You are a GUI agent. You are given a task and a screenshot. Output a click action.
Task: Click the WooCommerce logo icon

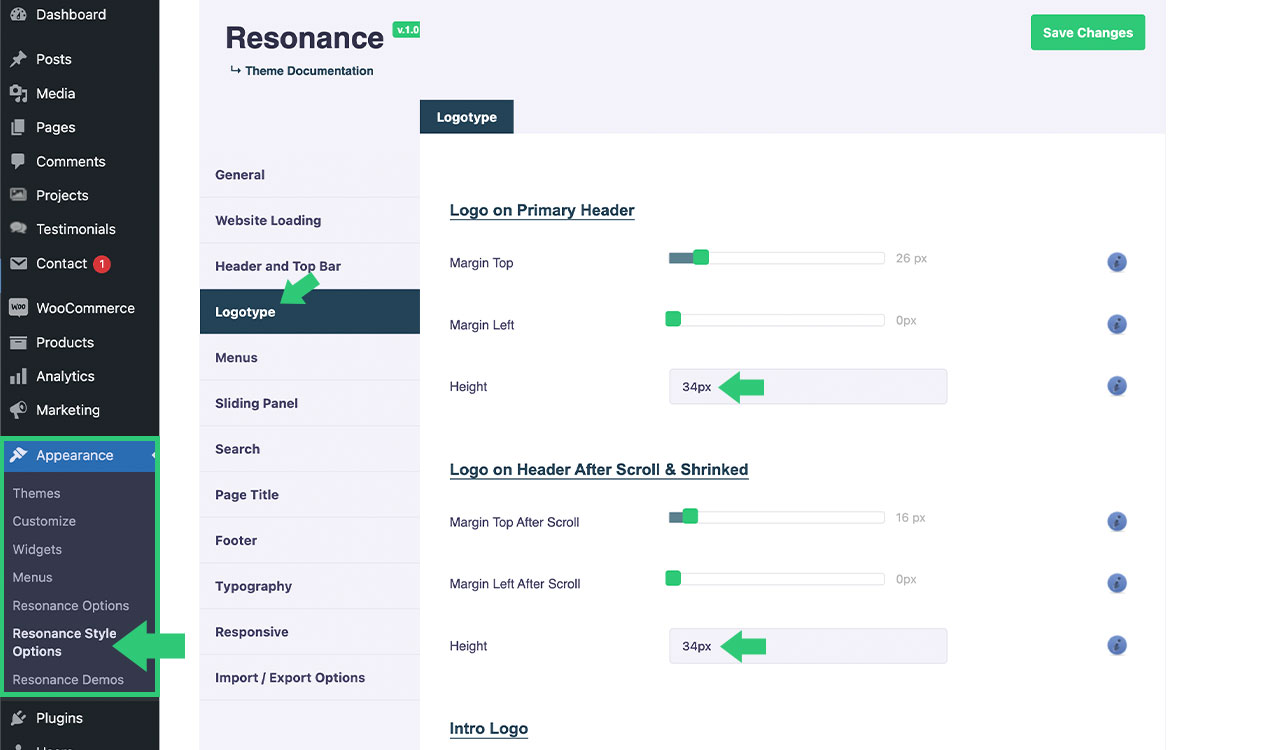18,308
